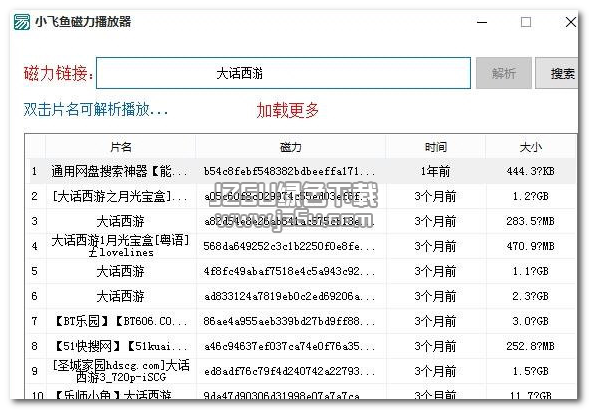The width and height of the screenshot is (589, 410).
Task: Select 大话西游 title in row 5
Action: coord(121,271)
